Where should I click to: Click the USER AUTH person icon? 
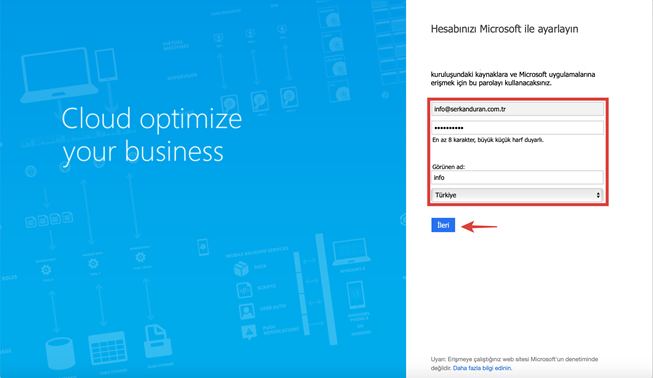coord(247,311)
